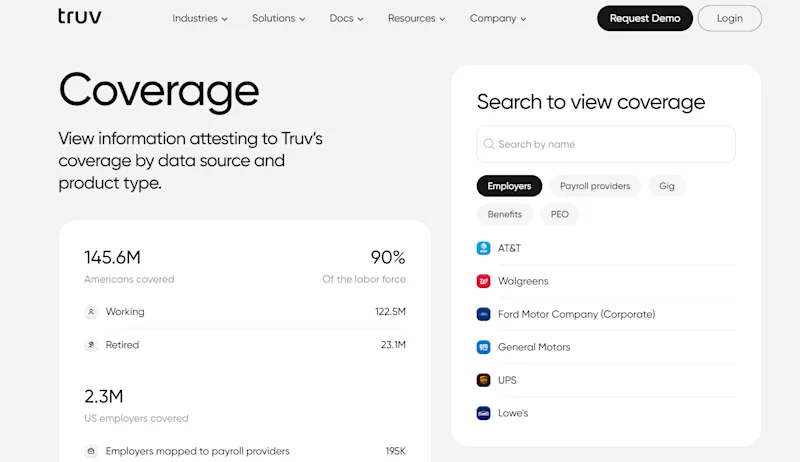The image size is (800, 462).
Task: Expand the Solutions menu
Action: tap(279, 18)
